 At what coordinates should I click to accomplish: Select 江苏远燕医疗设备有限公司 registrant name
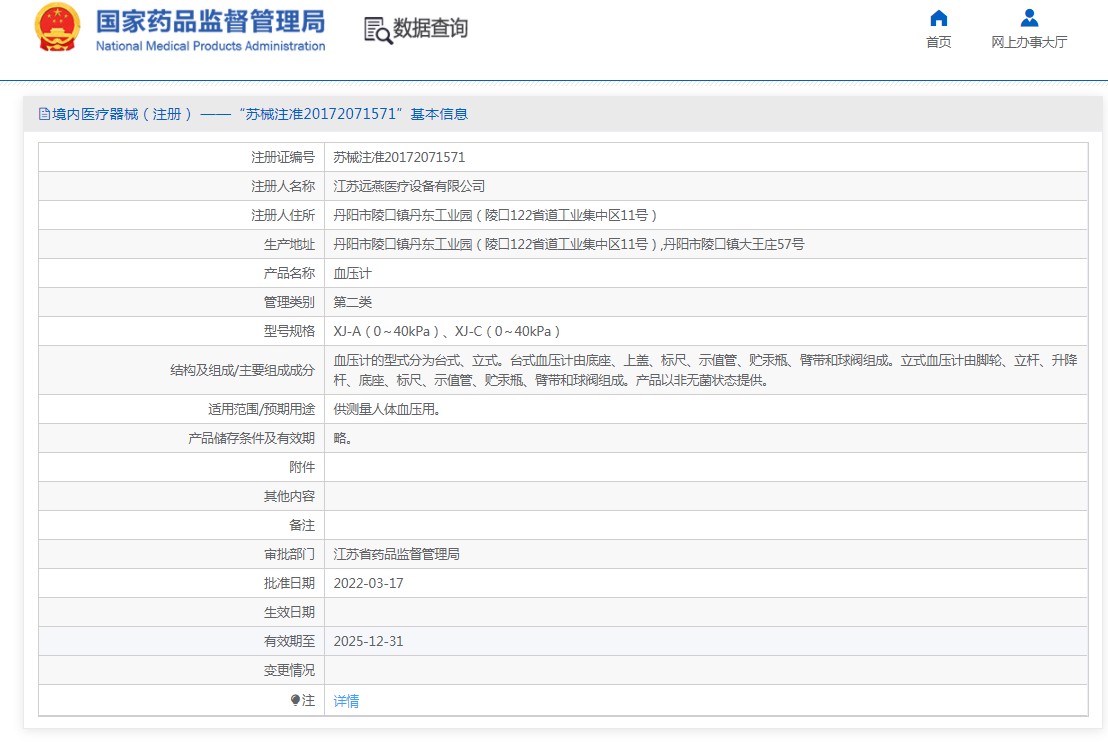click(x=409, y=186)
